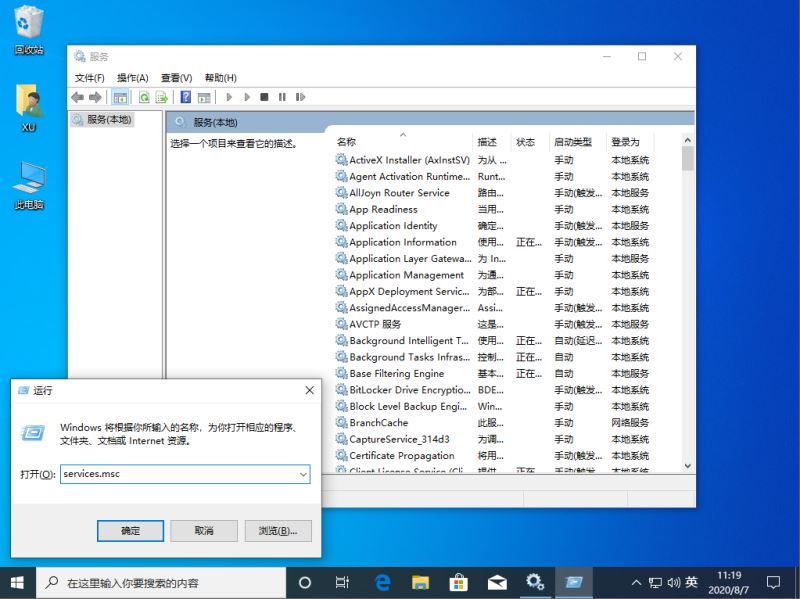The width and height of the screenshot is (800, 599).
Task: Open Settings from the taskbar gear icon
Action: tap(535, 581)
